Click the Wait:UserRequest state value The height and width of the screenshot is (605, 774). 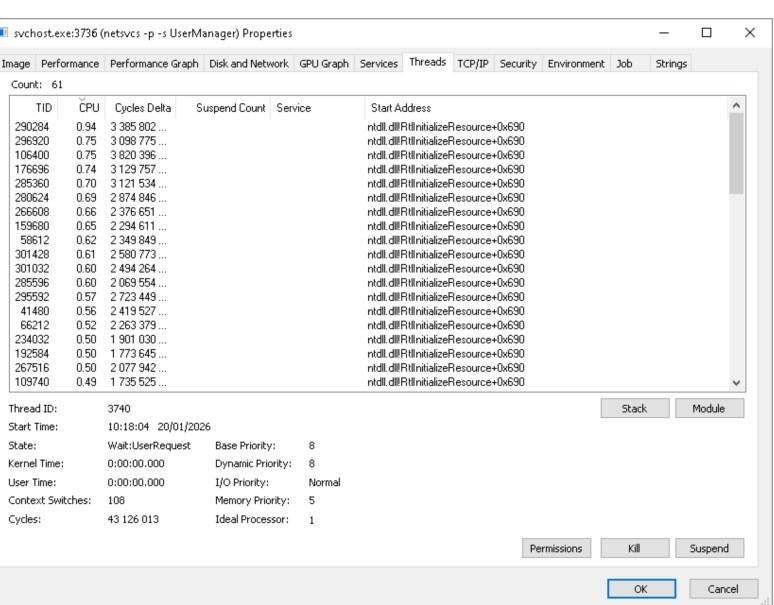[x=149, y=446]
